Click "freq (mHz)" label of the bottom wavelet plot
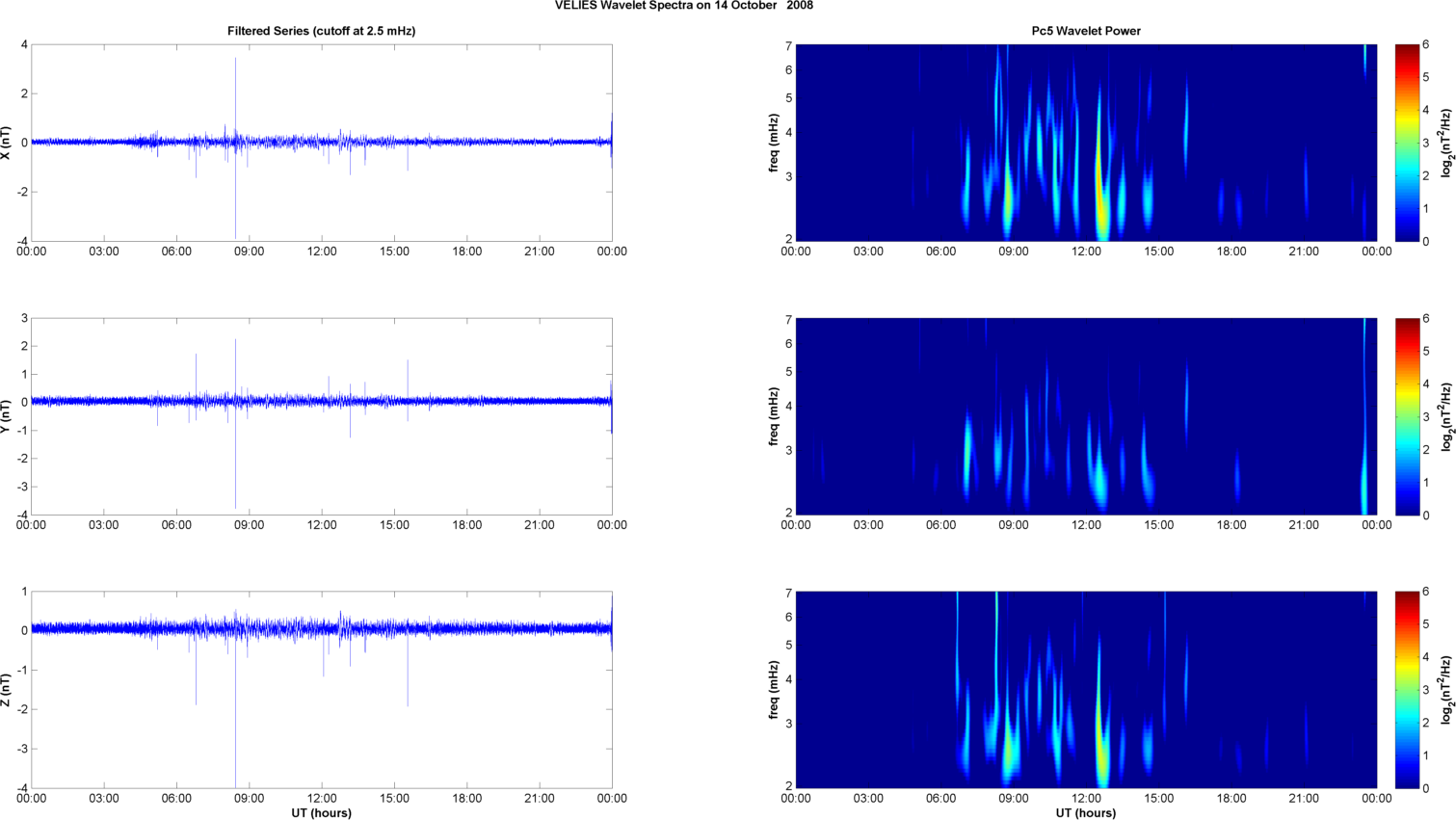 774,690
